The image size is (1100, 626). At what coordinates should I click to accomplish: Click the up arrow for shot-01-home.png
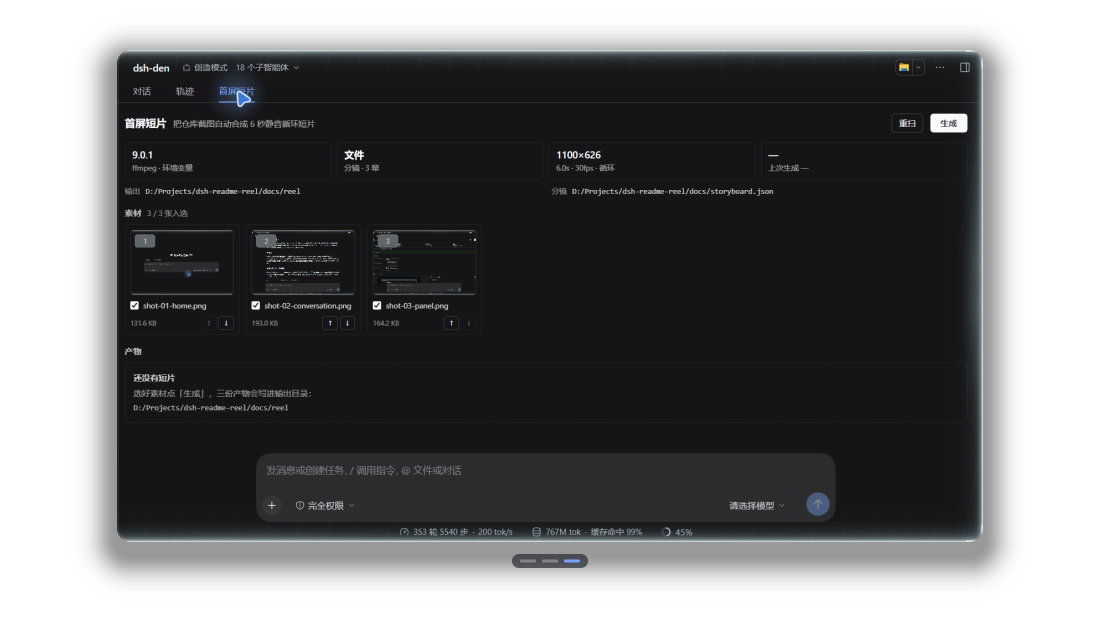click(208, 323)
